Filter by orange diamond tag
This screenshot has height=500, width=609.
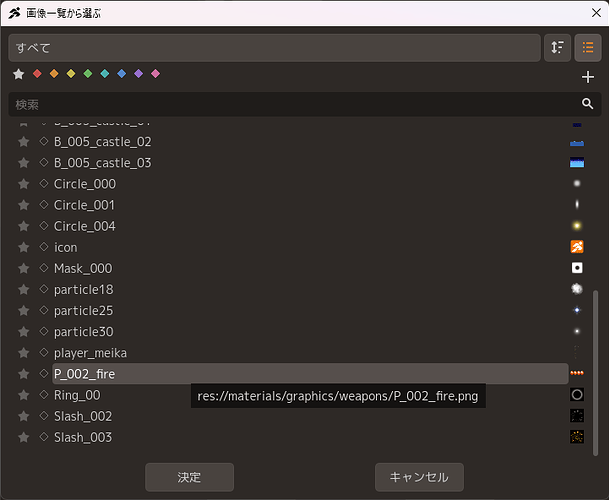(x=54, y=73)
